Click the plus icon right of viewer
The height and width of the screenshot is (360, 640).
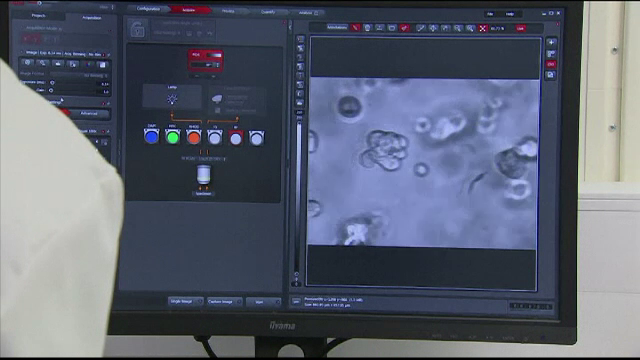551,42
